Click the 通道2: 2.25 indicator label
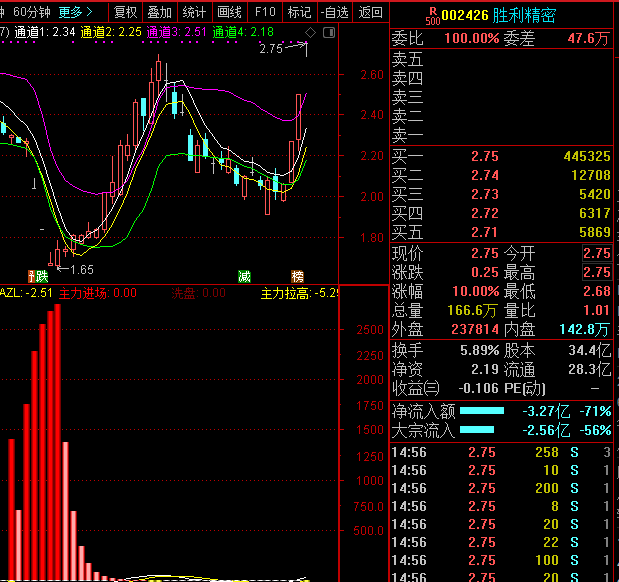The height and width of the screenshot is (582, 619). pyautogui.click(x=111, y=32)
